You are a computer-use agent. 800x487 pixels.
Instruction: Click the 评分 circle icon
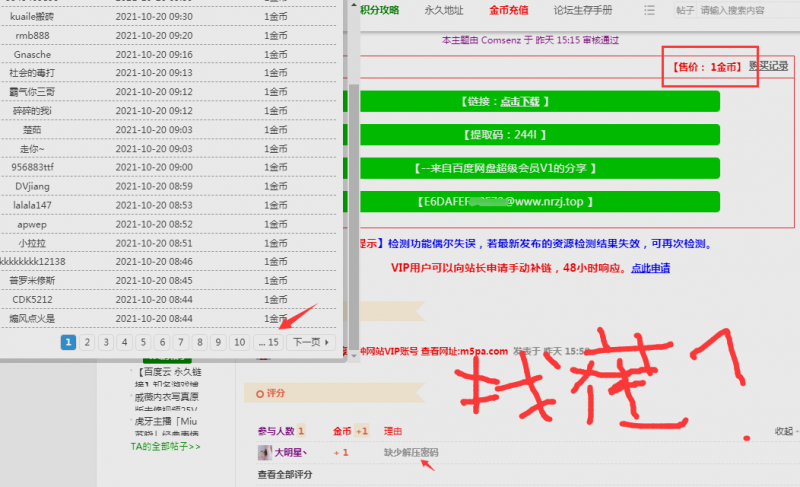coord(261,393)
